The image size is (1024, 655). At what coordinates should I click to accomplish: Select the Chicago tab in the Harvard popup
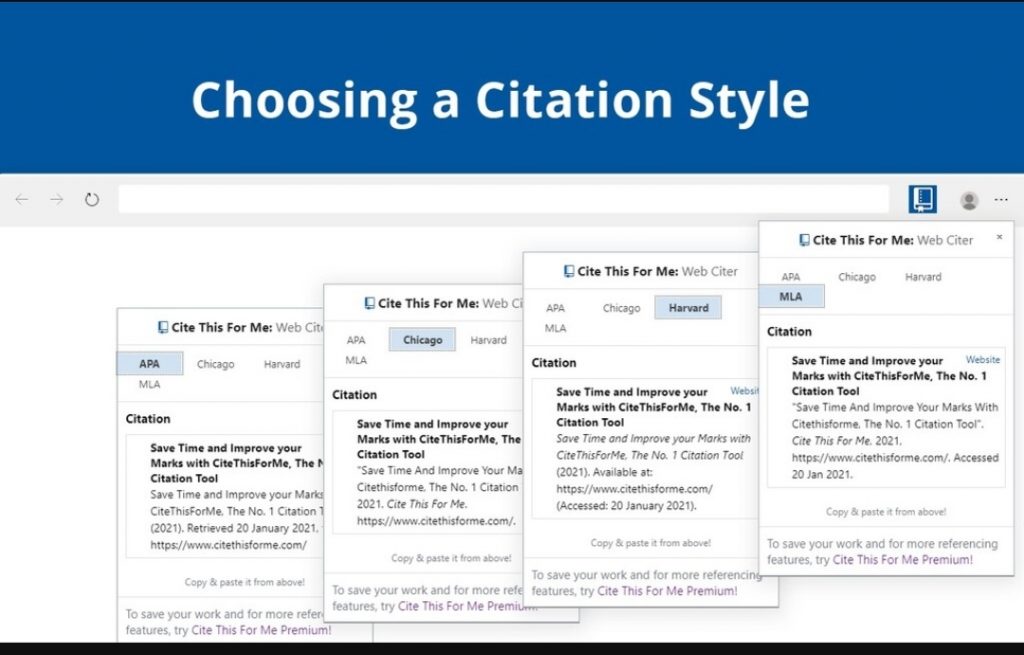621,308
